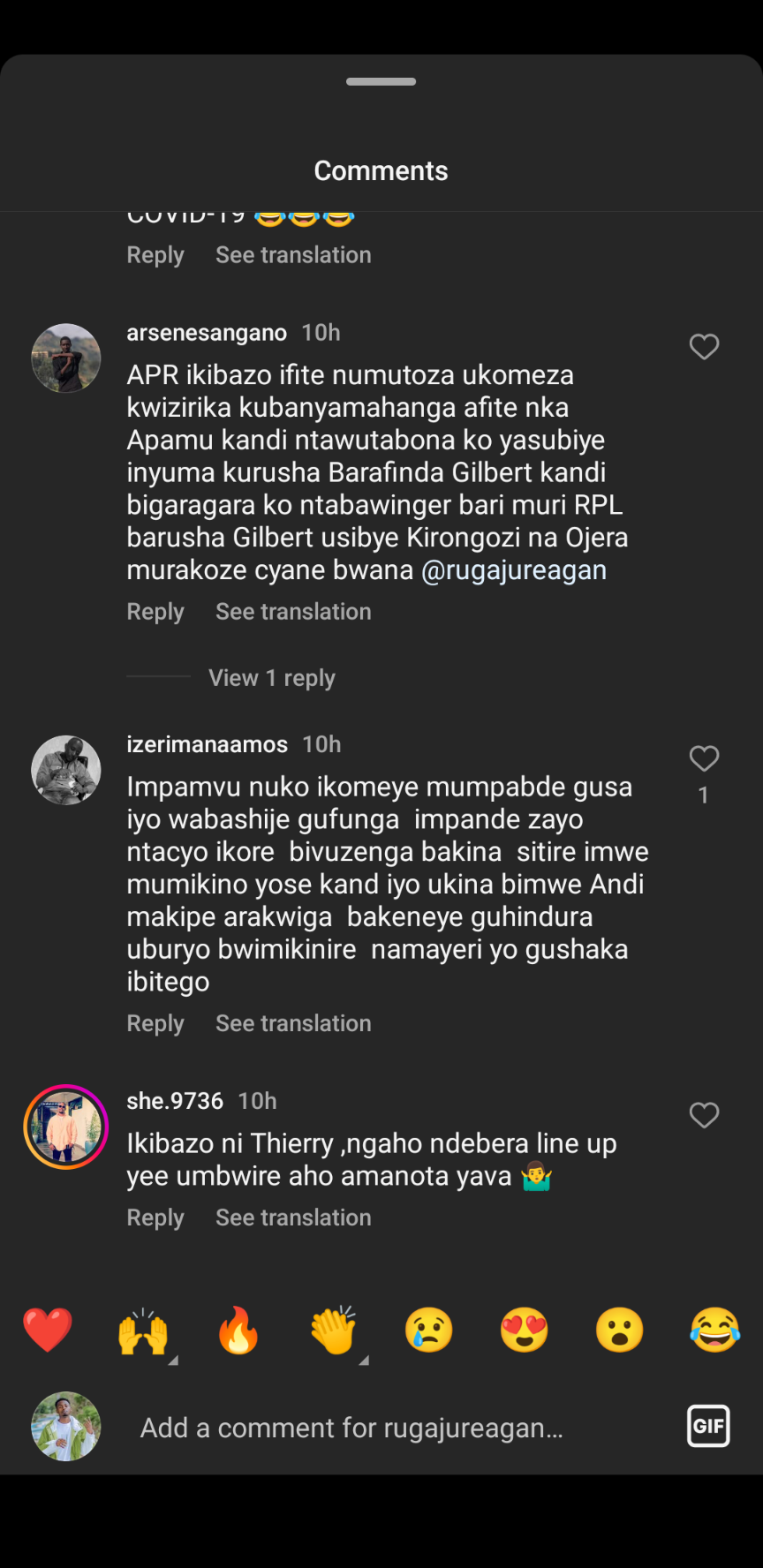The image size is (763, 1568).
Task: Tap the laughing tears emoji reaction
Action: point(714,1330)
